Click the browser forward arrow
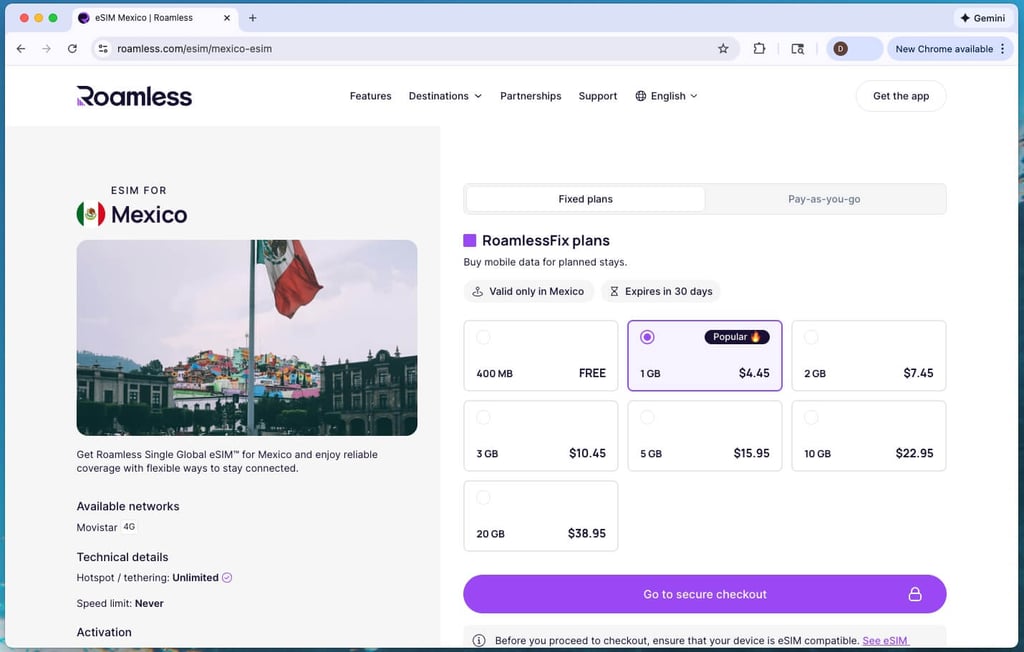The width and height of the screenshot is (1024, 652). (x=46, y=49)
